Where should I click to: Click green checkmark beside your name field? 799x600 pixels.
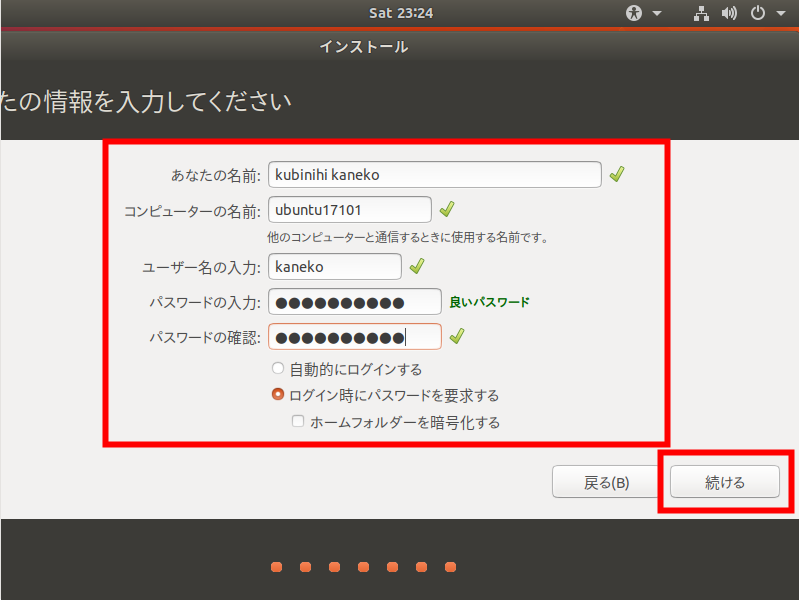(x=617, y=174)
